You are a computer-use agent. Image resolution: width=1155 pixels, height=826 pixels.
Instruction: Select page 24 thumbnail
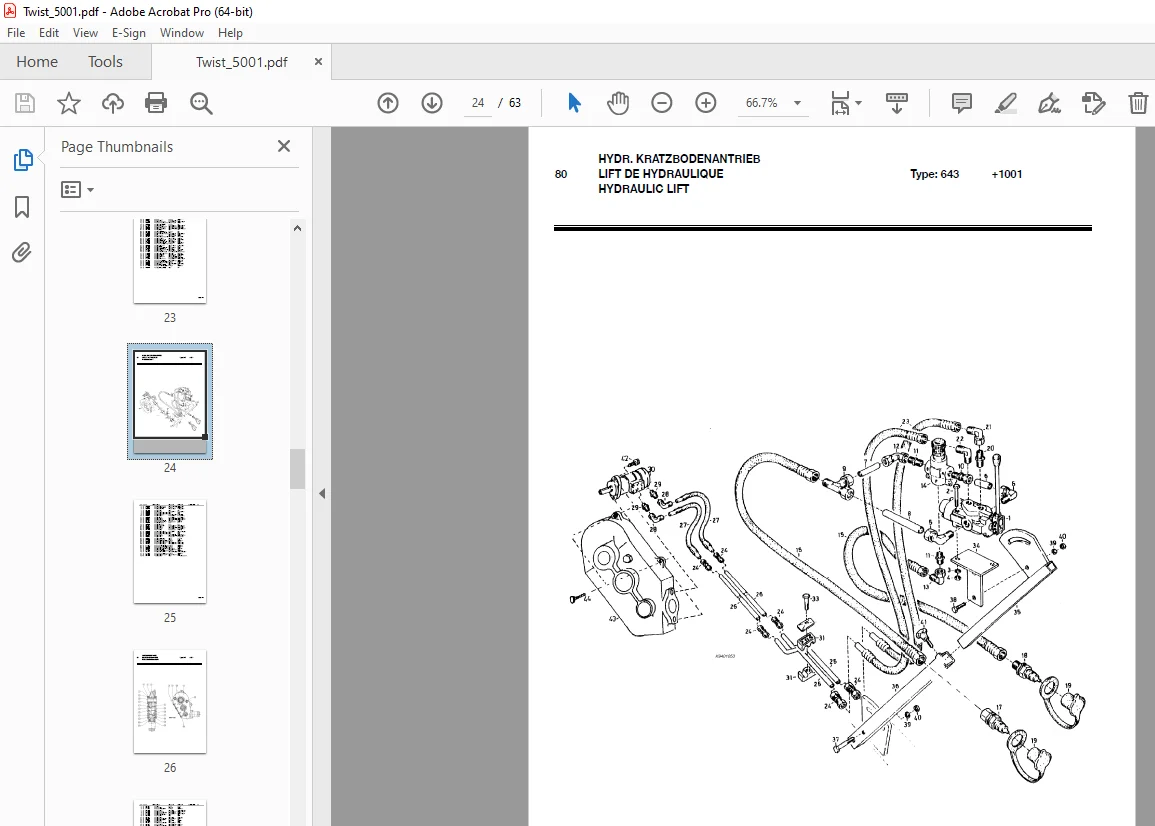(170, 402)
